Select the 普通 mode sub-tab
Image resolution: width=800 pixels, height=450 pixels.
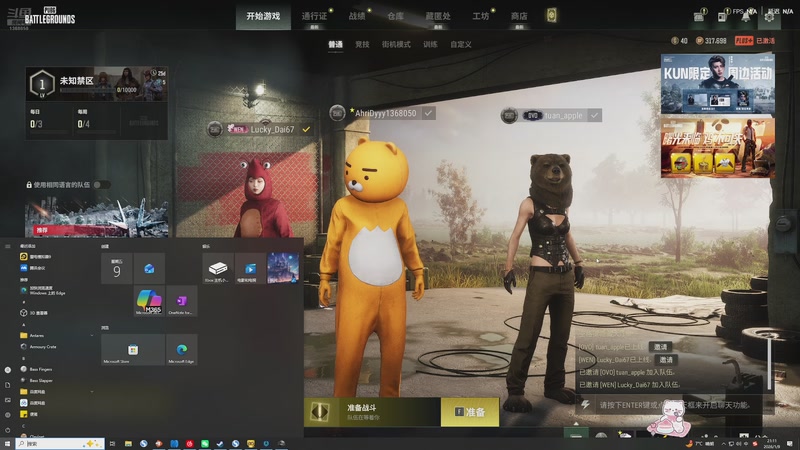[x=335, y=44]
